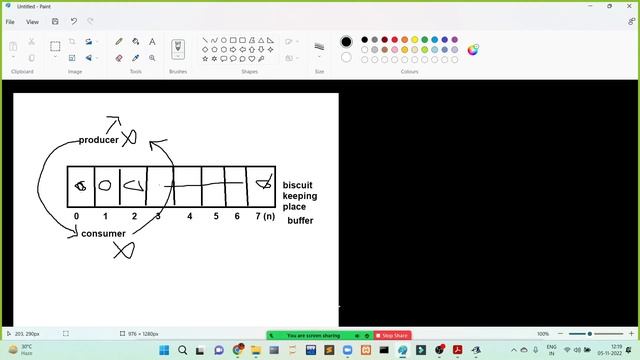The height and width of the screenshot is (360, 640).
Task: Click the Redo arrow
Action: click(x=90, y=22)
